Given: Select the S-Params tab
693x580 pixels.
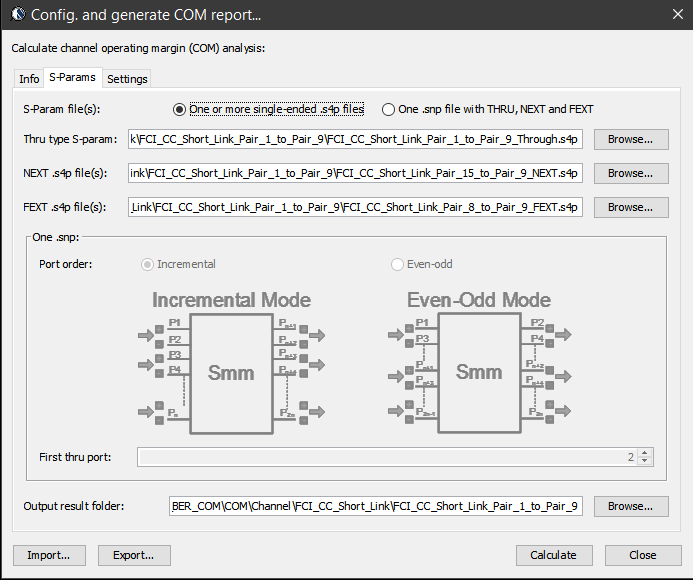Looking at the screenshot, I should pyautogui.click(x=72, y=78).
